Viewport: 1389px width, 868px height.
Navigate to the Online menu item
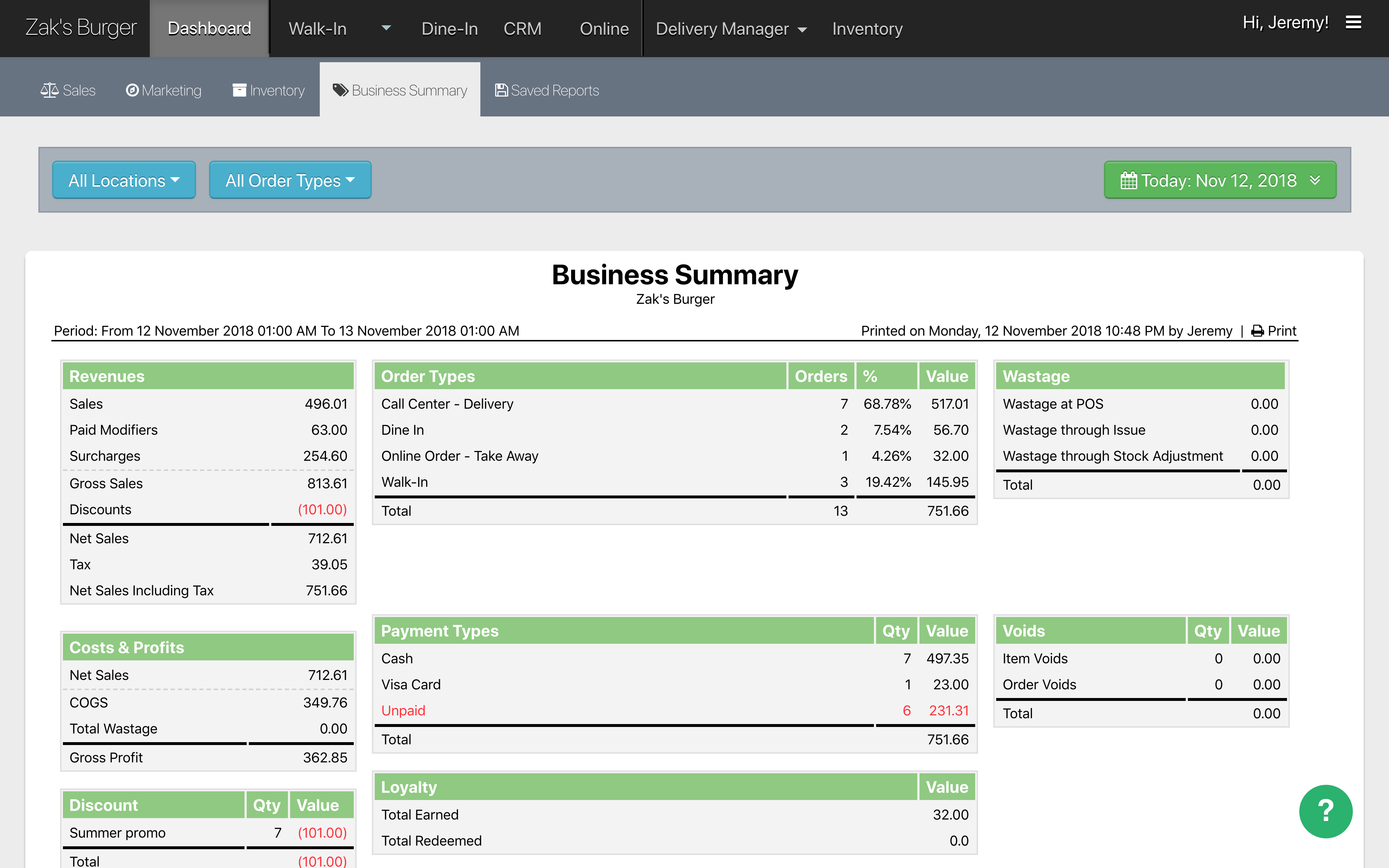[604, 29]
